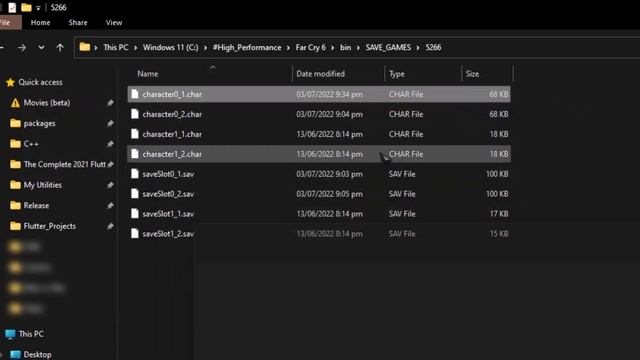The height and width of the screenshot is (360, 640).
Task: Click bin breadcrumb in address bar
Action: click(x=345, y=47)
